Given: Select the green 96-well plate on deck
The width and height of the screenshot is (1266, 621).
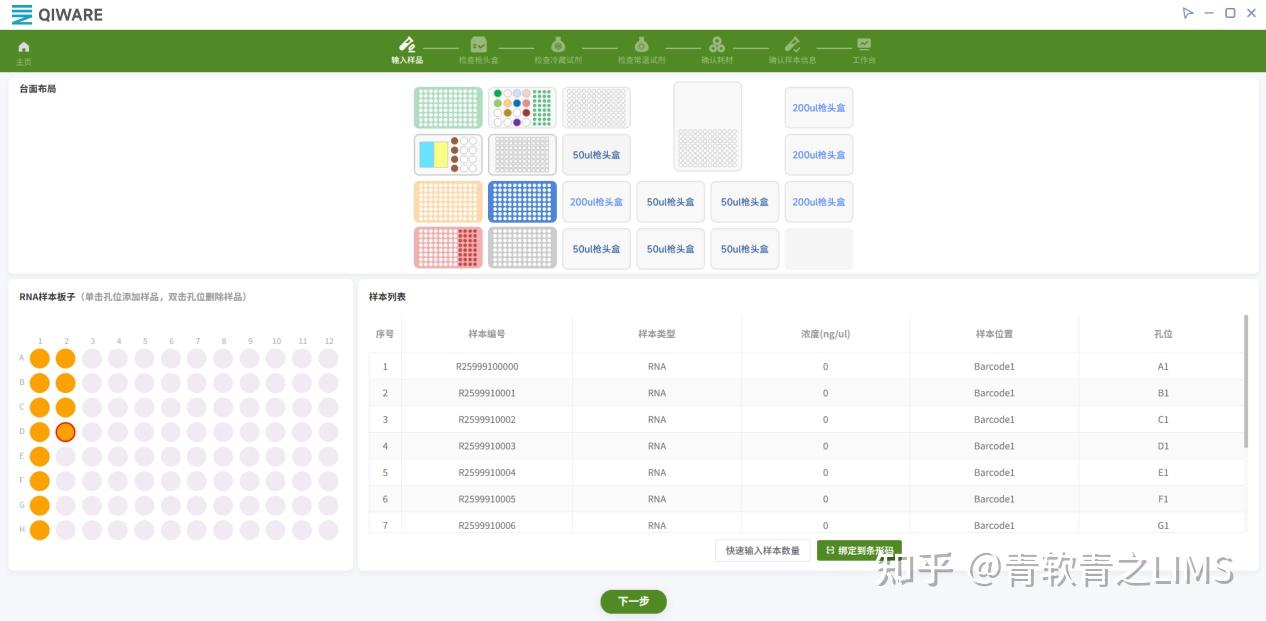Looking at the screenshot, I should coord(448,108).
